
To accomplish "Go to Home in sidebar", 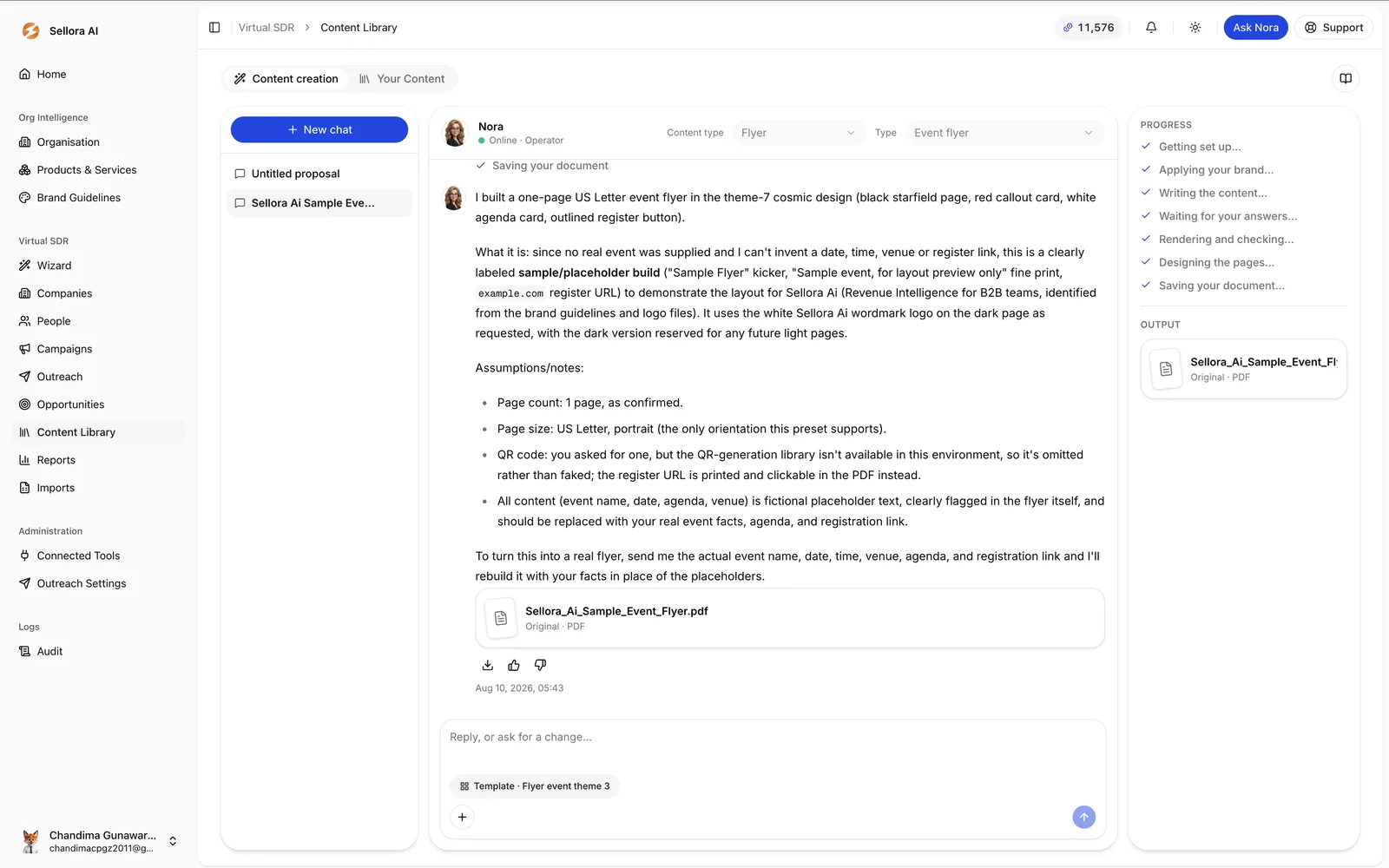I will pos(99,75).
